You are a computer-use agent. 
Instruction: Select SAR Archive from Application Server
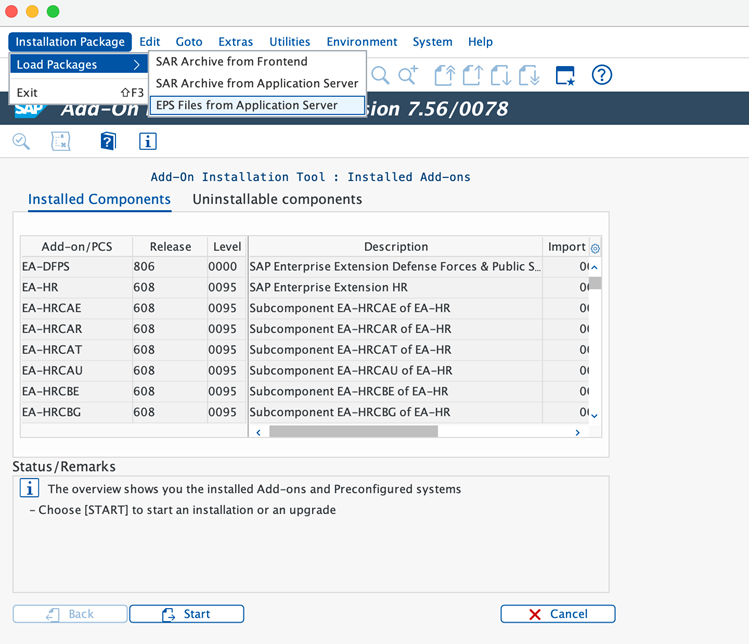click(x=257, y=84)
